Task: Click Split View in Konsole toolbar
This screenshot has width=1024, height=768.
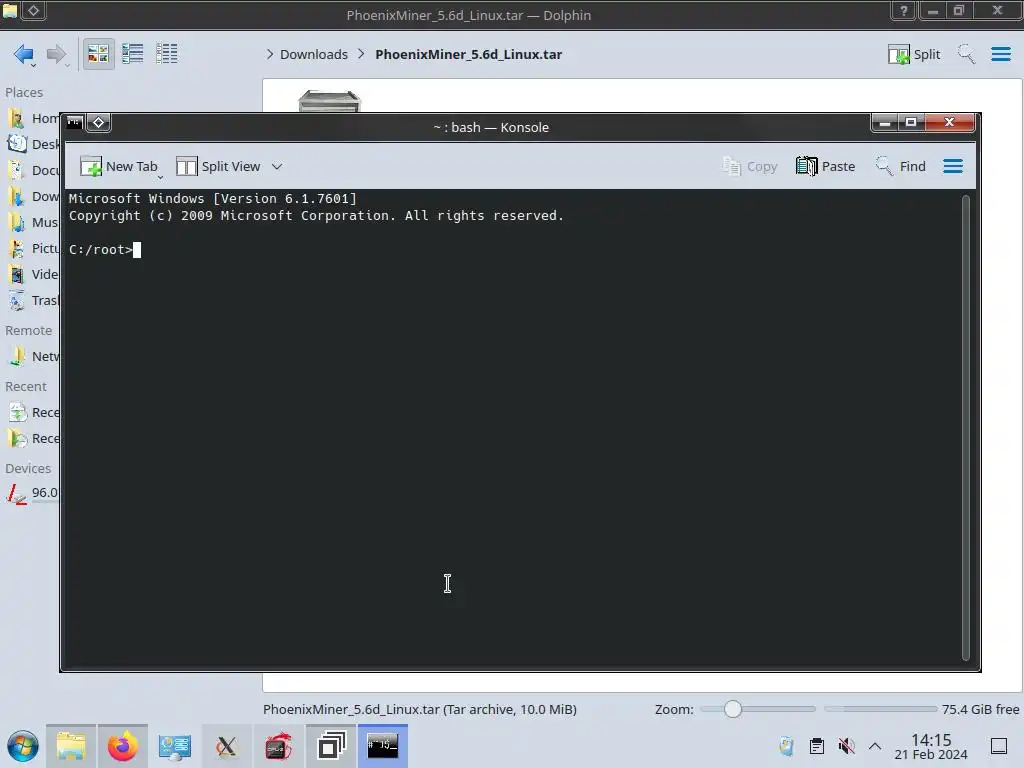Action: coord(218,167)
